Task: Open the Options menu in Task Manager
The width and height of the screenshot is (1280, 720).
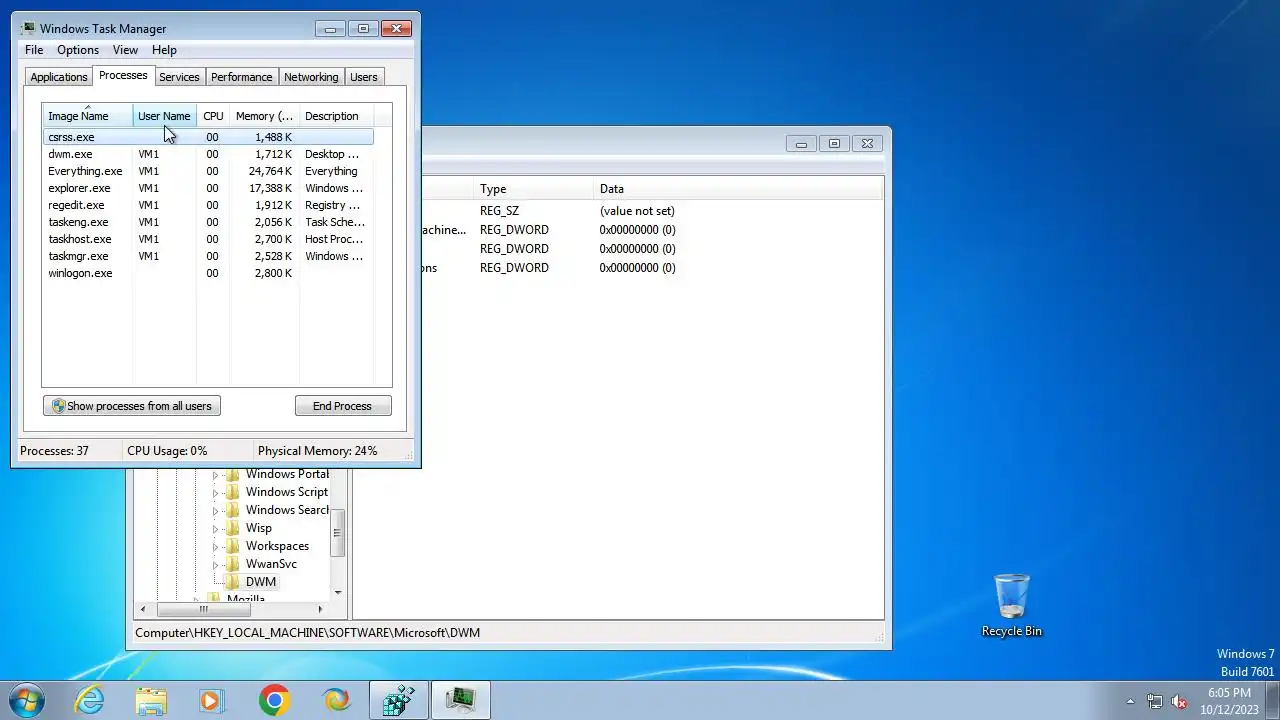Action: tap(77, 50)
